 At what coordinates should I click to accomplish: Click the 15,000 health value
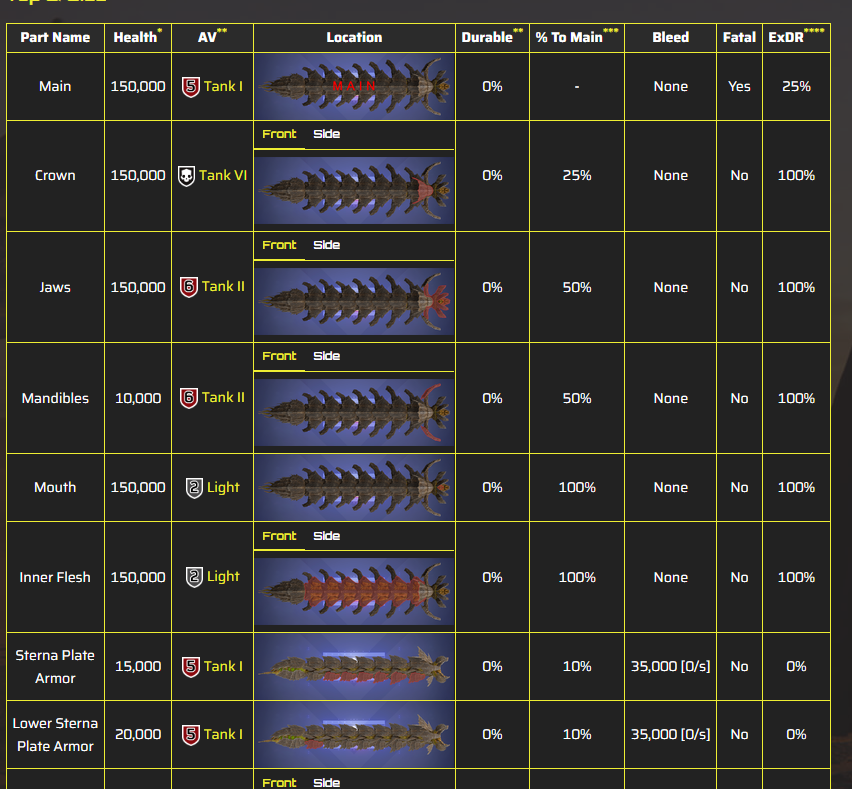[x=138, y=667]
